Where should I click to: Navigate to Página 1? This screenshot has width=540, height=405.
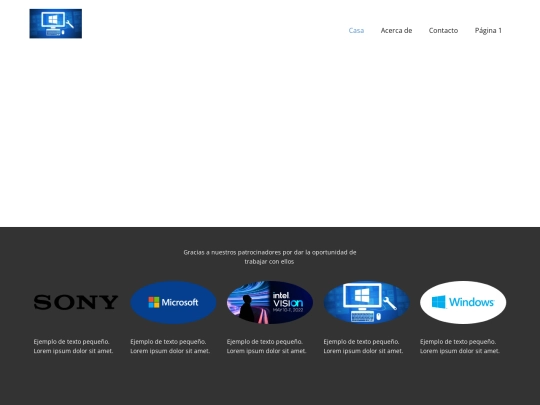pos(488,31)
